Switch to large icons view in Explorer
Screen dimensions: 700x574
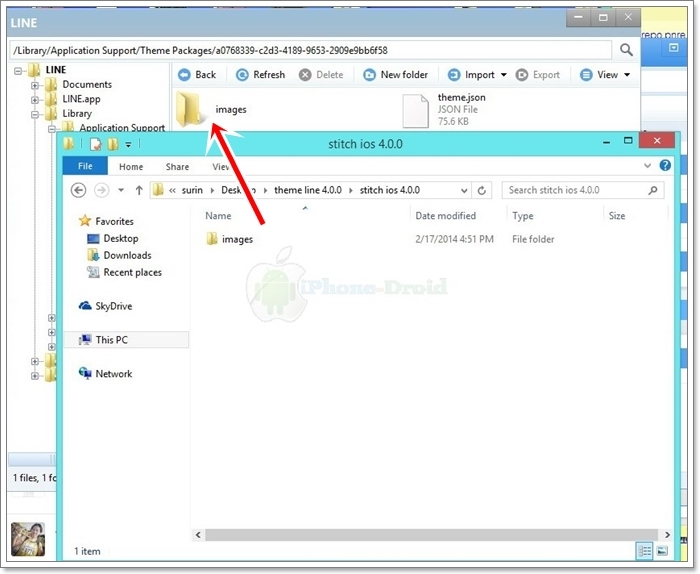(662, 551)
